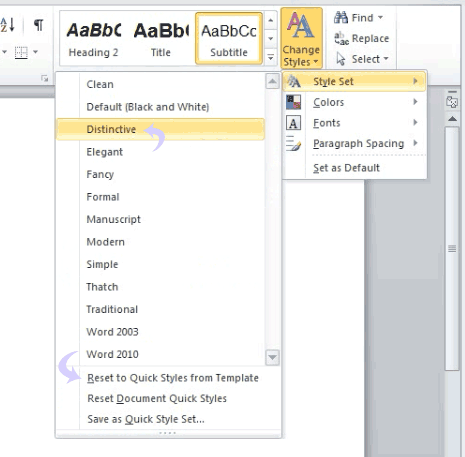Image resolution: width=465 pixels, height=457 pixels.
Task: Open the borders dropdown arrow
Action: click(x=35, y=52)
